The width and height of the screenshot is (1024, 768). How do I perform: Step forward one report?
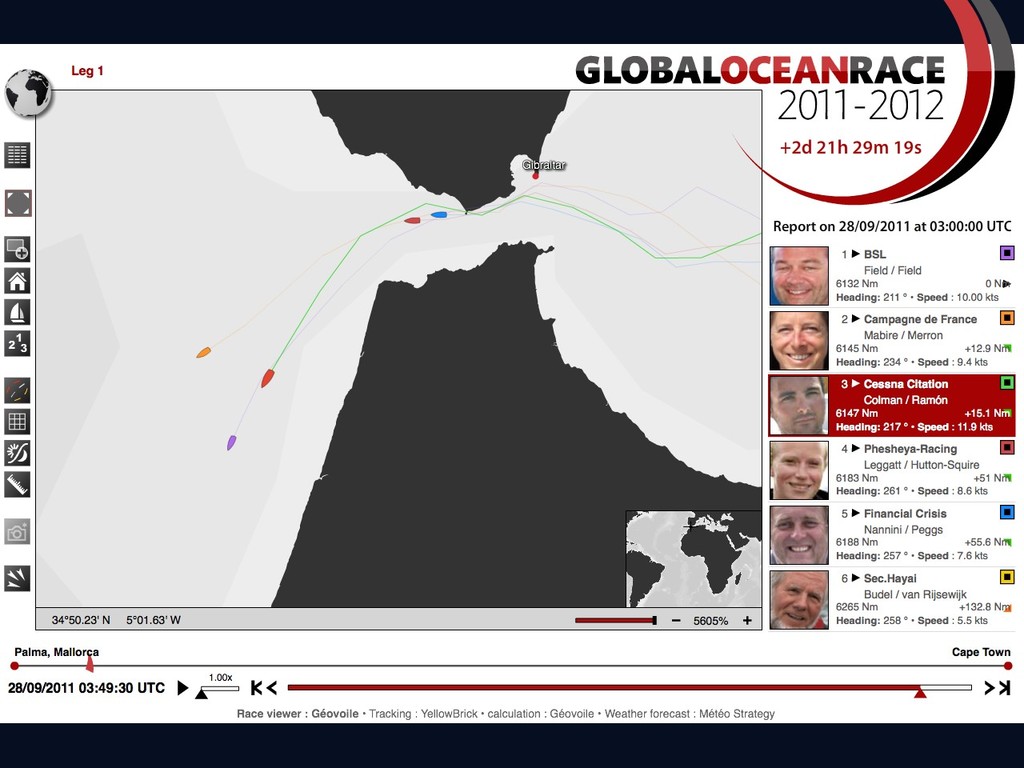989,688
